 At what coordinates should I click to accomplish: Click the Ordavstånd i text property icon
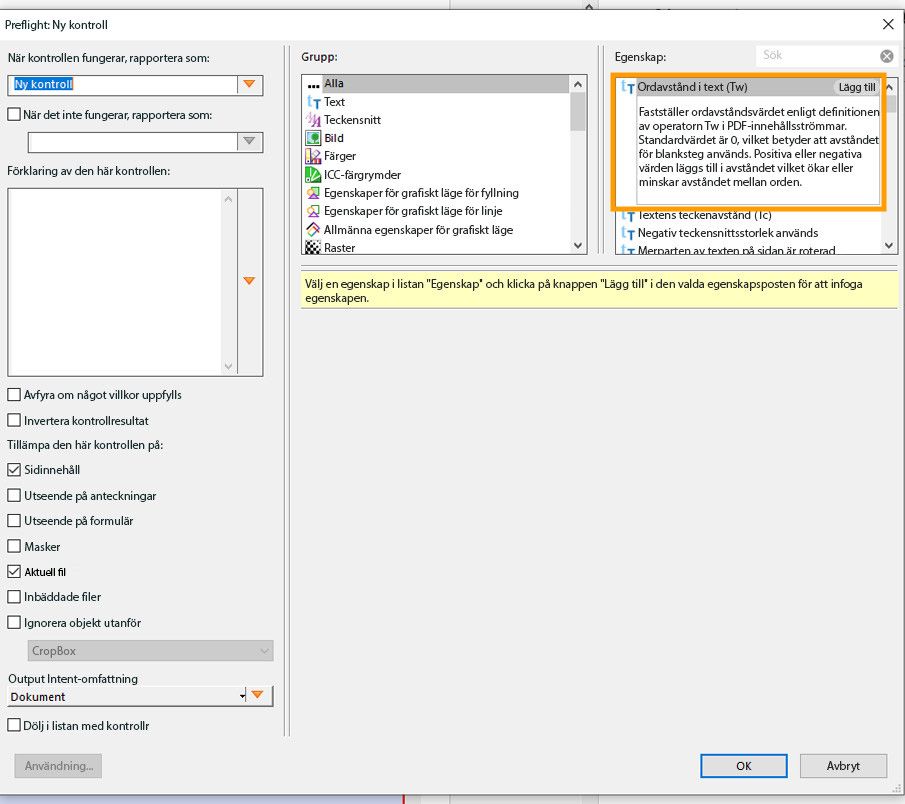[627, 87]
